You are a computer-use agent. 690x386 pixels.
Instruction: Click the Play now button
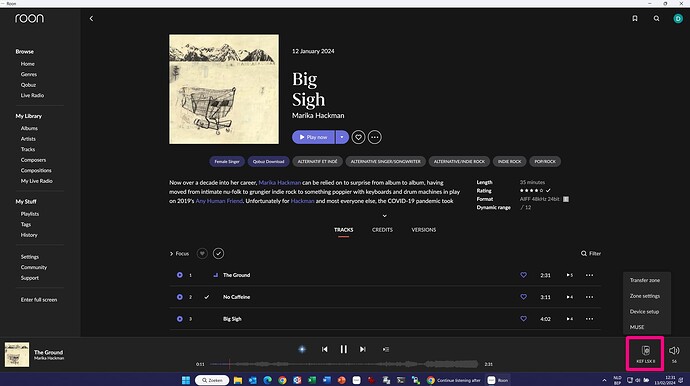(x=313, y=137)
